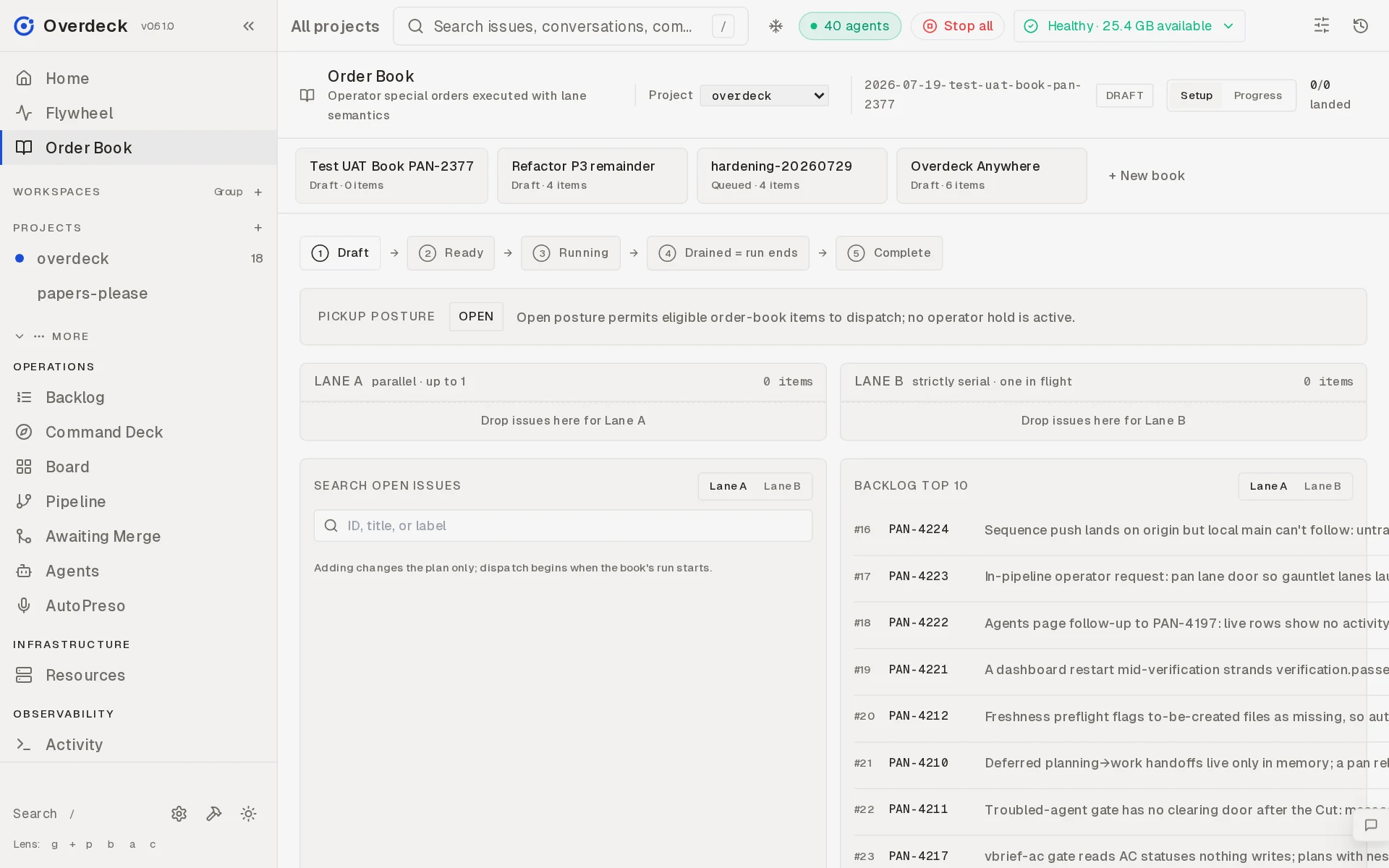Click the Draft step 1 chip
The width and height of the screenshot is (1389, 868).
(x=340, y=253)
